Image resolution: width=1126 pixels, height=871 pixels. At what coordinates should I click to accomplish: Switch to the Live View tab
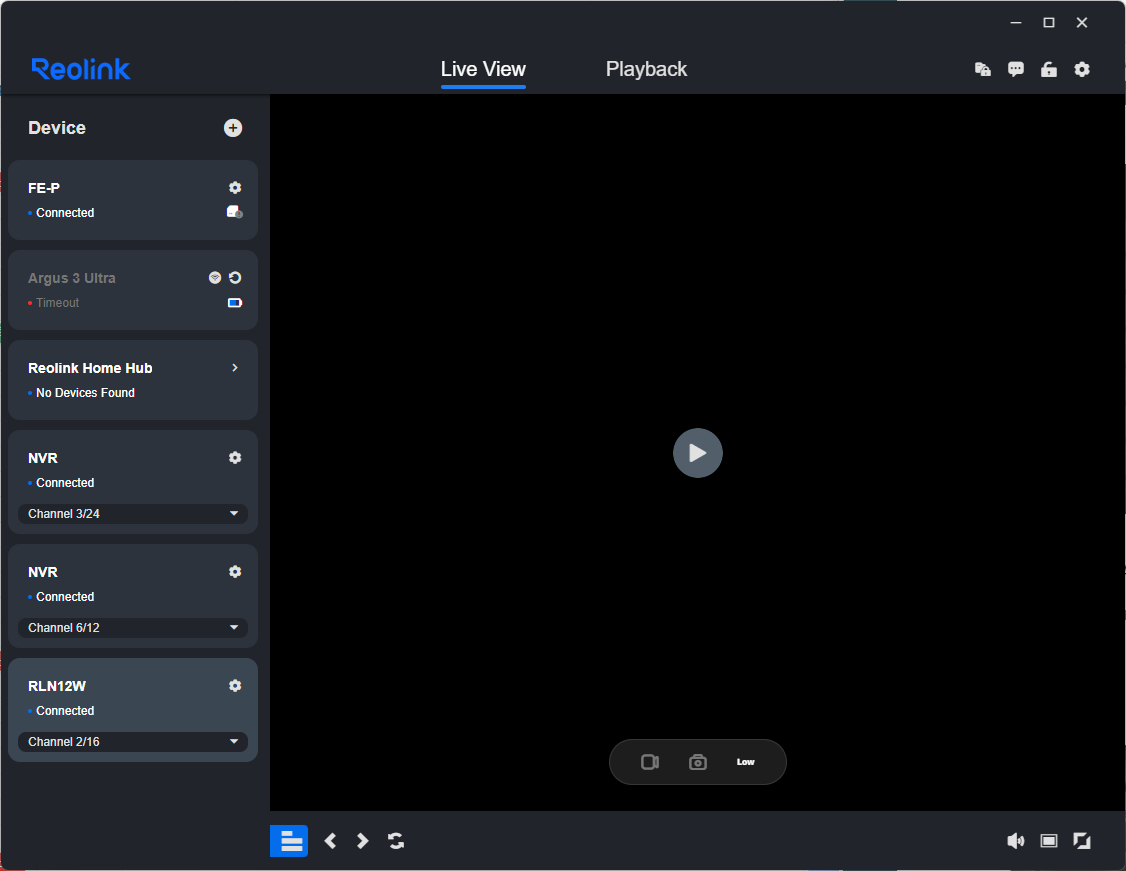point(483,70)
